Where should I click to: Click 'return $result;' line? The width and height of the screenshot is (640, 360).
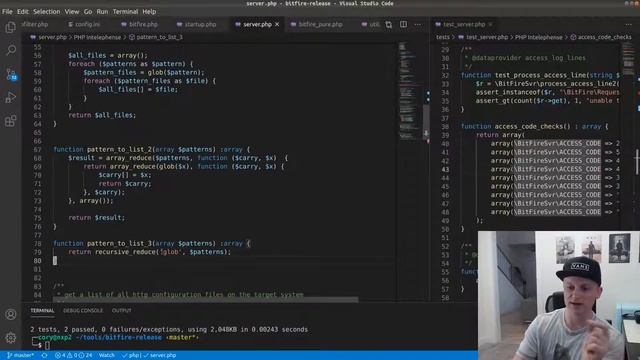pos(96,218)
